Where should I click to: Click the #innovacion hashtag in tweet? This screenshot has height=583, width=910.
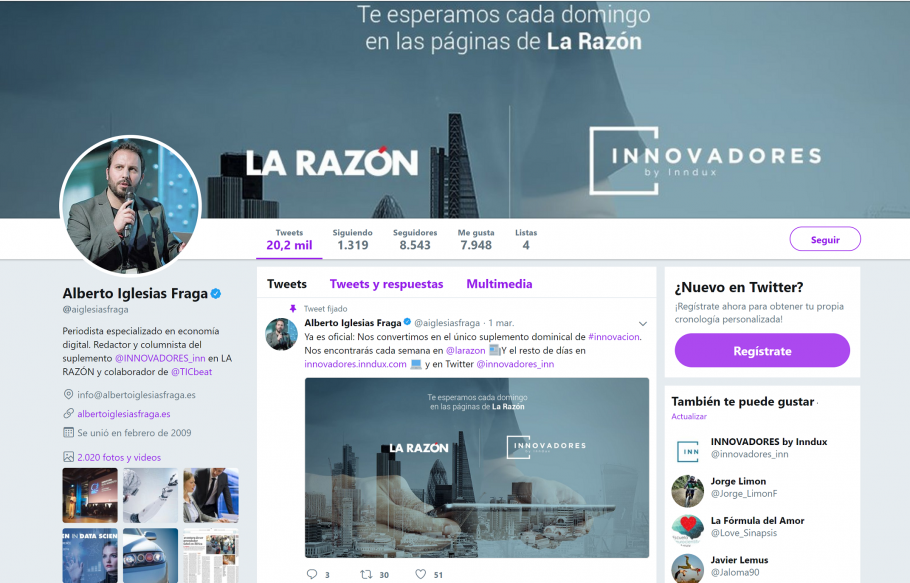tap(613, 336)
